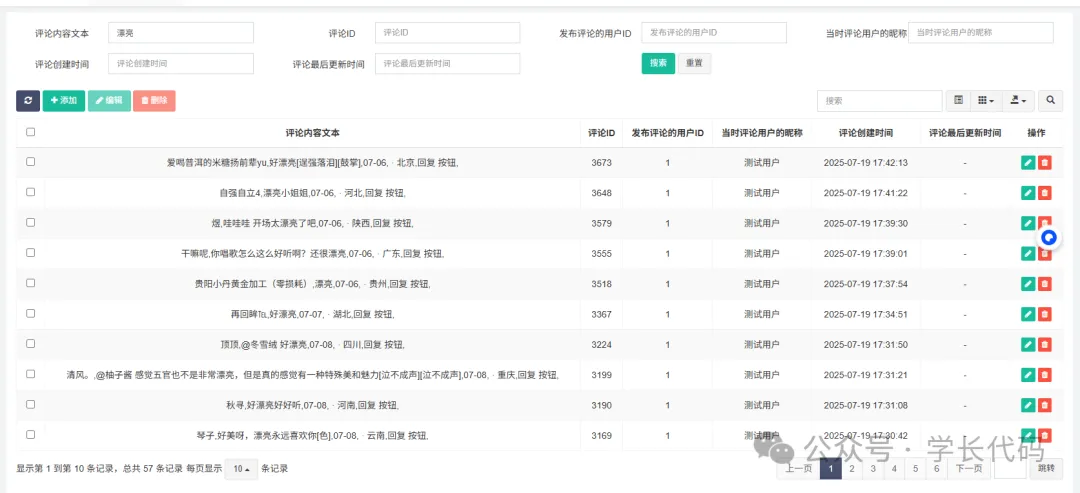Viewport: 1080px width, 493px height.
Task: Click the red delete icon for row 3190
Action: tap(1044, 405)
